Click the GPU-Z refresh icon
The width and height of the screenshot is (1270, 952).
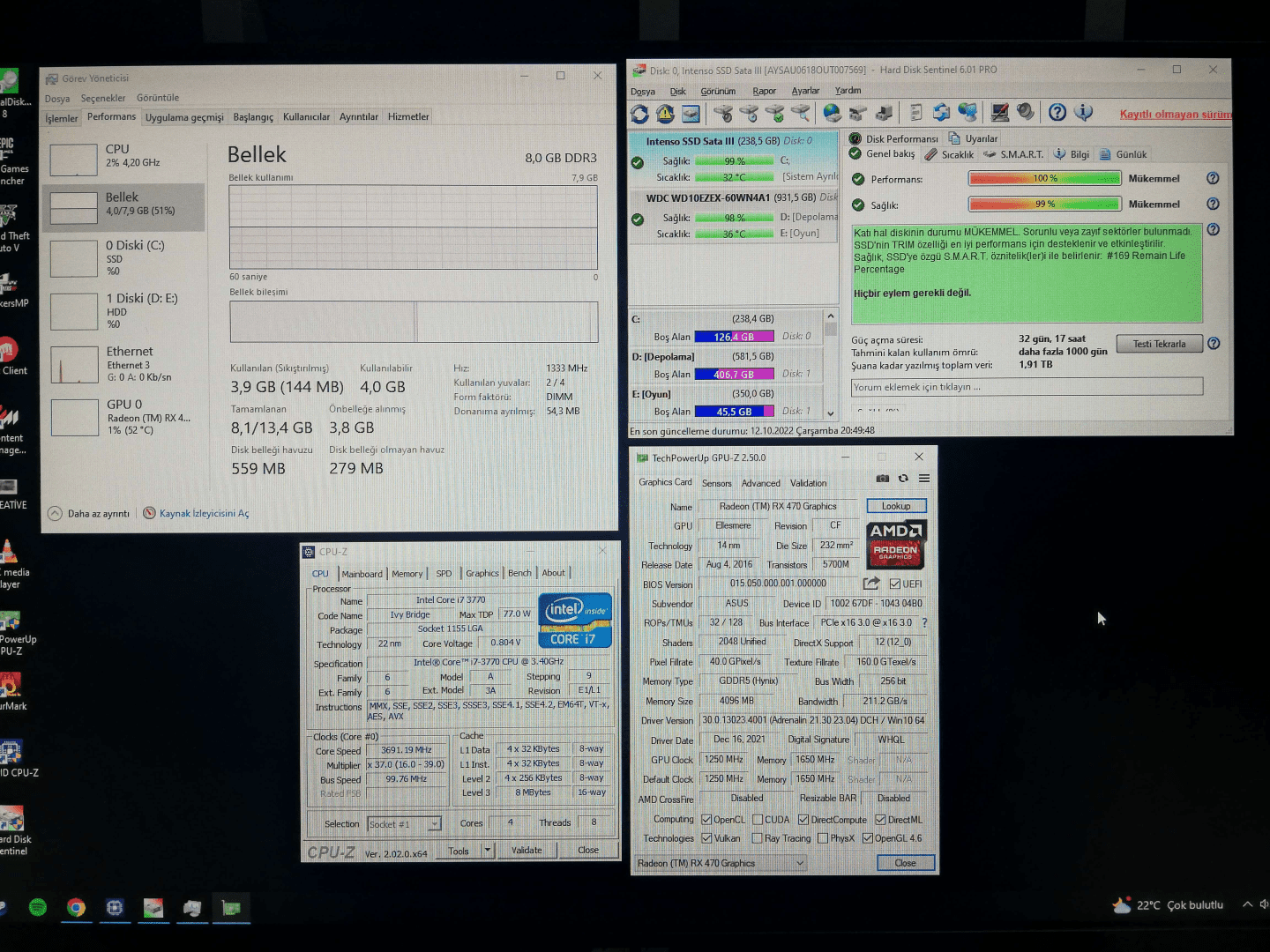[x=903, y=479]
